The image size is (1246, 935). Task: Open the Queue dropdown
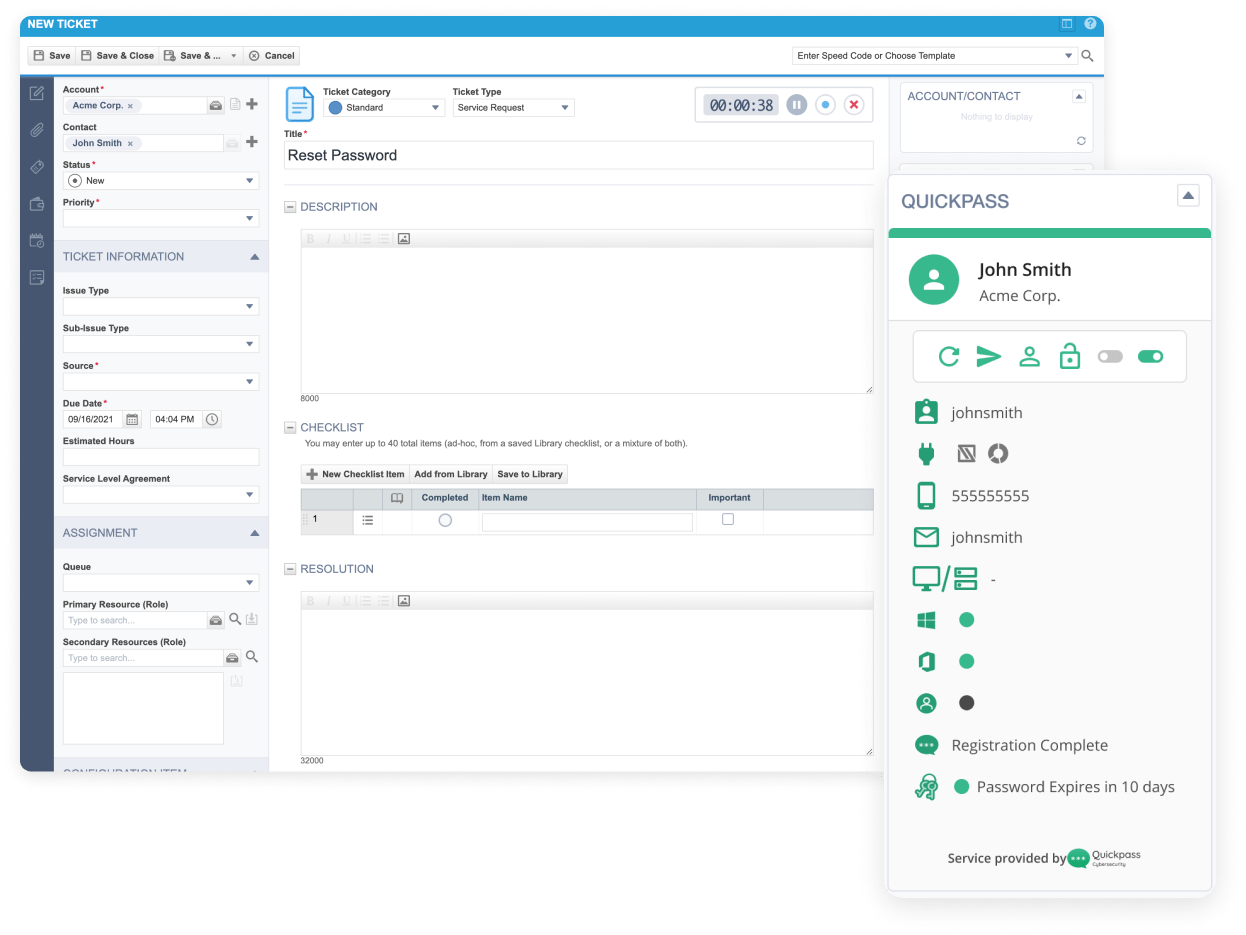(x=161, y=583)
